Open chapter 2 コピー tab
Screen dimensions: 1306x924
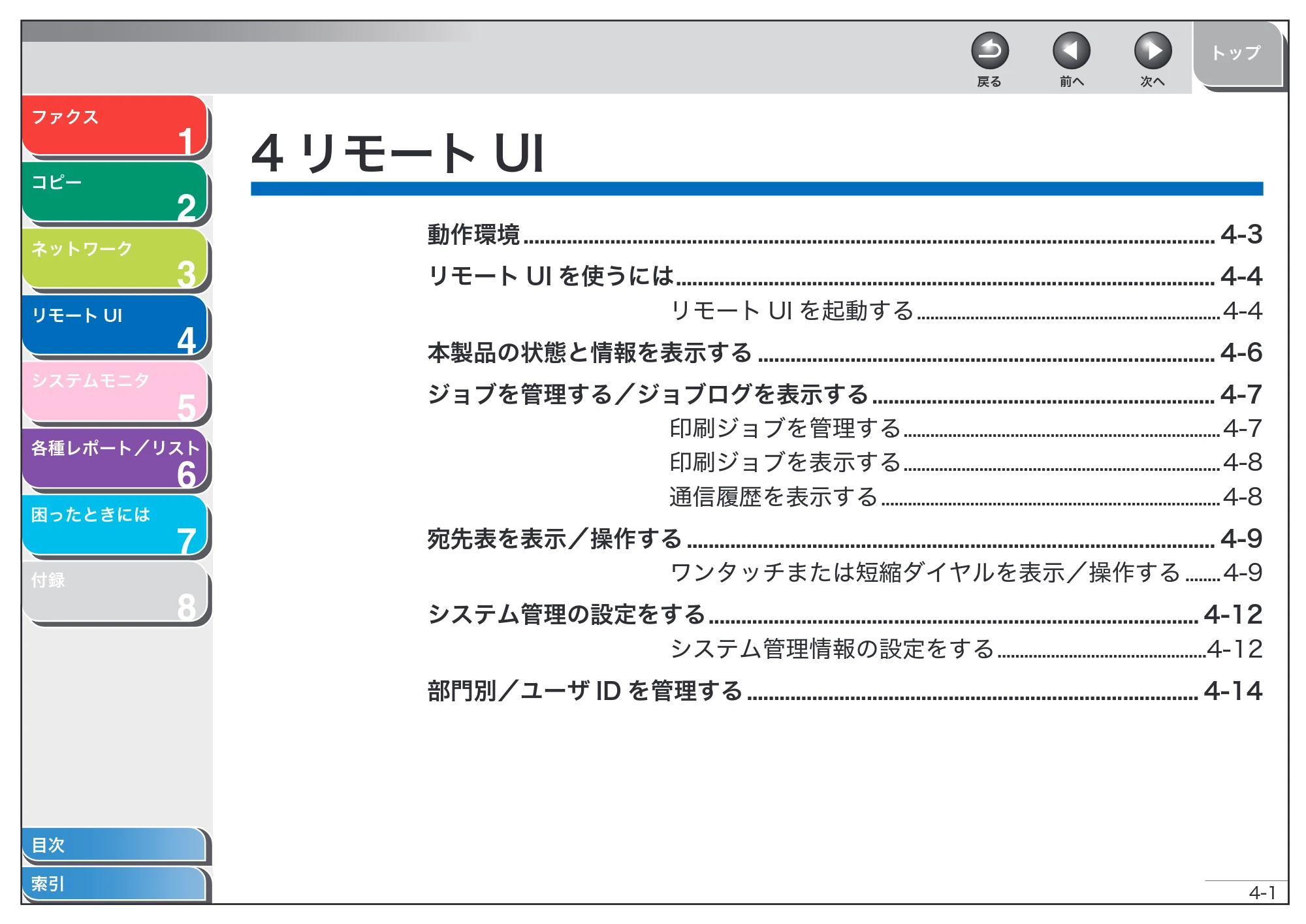click(115, 191)
